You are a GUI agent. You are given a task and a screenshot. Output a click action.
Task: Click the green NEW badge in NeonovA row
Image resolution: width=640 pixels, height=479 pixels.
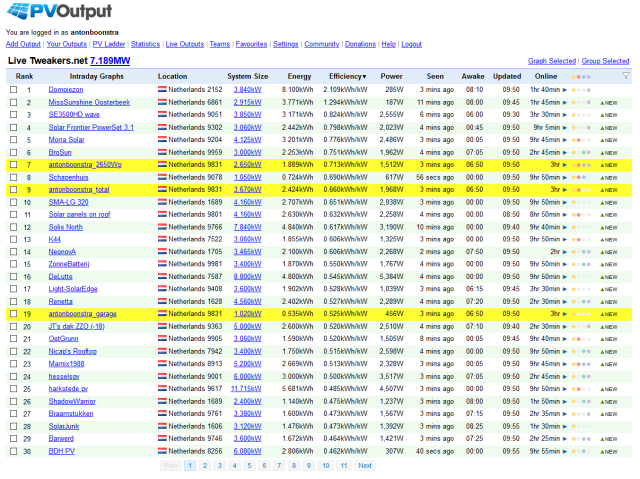(609, 252)
